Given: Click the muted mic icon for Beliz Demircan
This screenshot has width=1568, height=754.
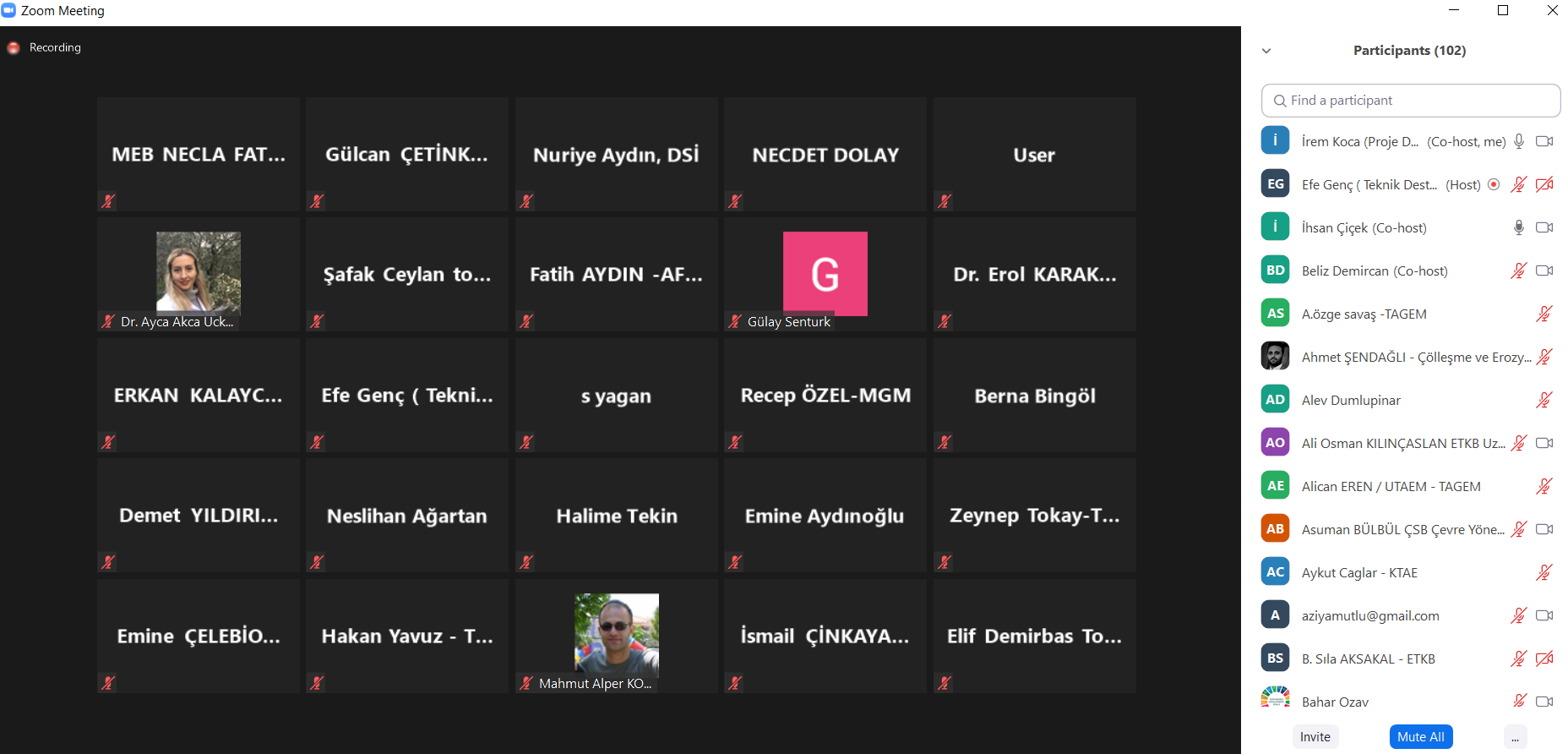Looking at the screenshot, I should [x=1519, y=270].
